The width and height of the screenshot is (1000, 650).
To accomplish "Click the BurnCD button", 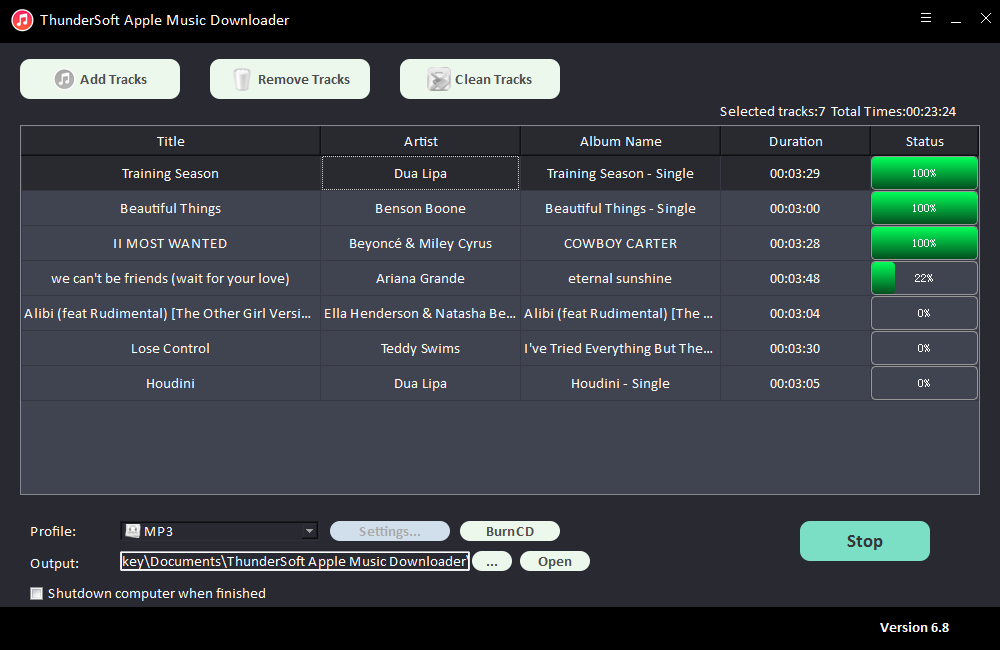I will coord(509,531).
